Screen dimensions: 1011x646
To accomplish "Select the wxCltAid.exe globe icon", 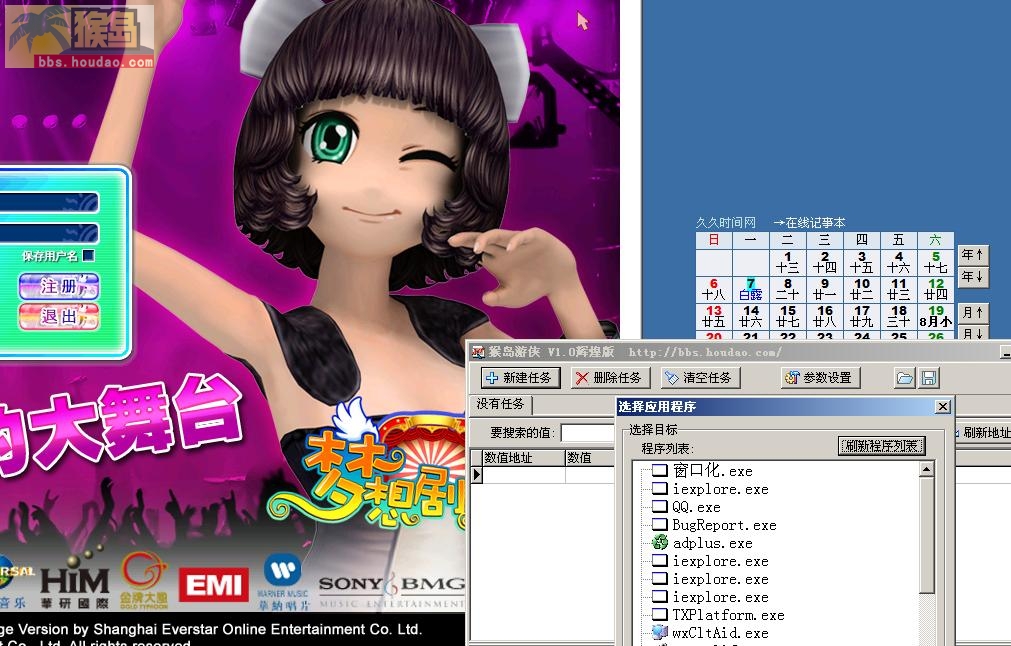I will click(660, 632).
